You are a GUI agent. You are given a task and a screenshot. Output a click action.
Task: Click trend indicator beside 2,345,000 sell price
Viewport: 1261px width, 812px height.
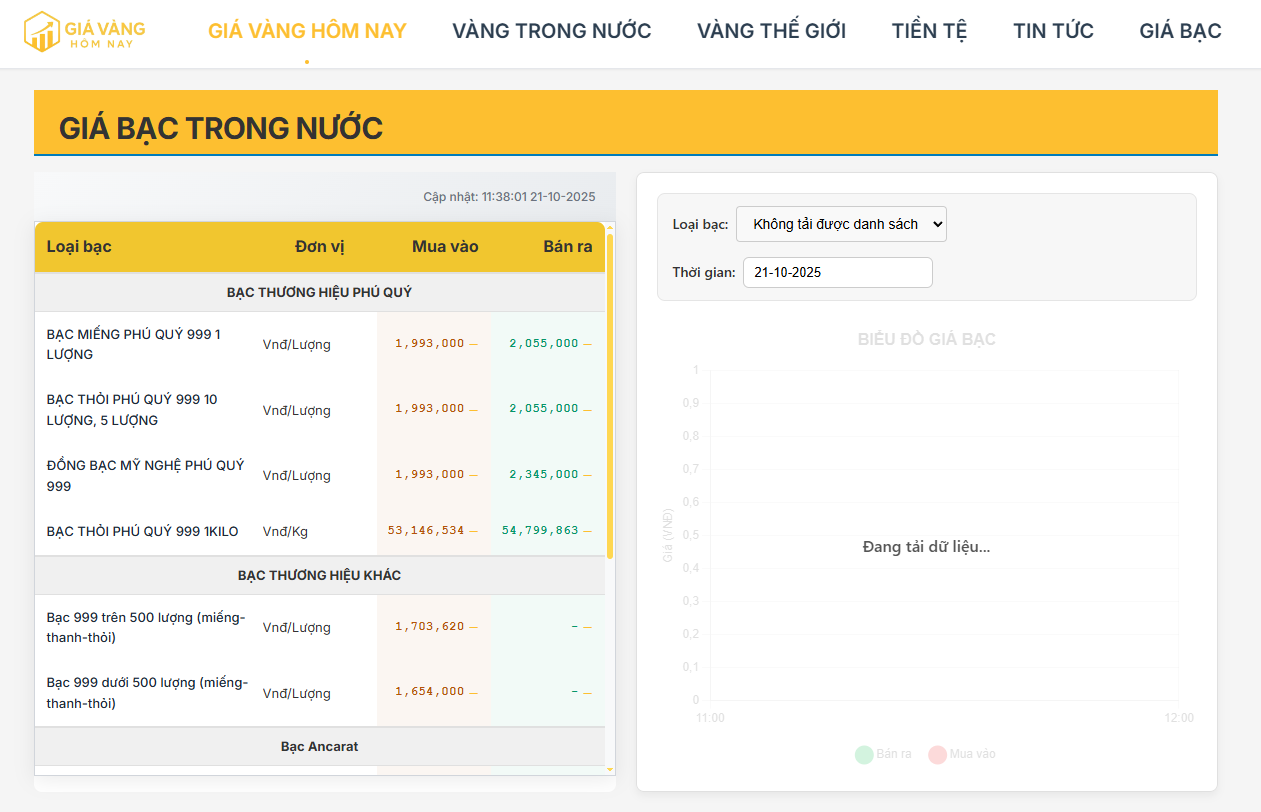point(587,475)
